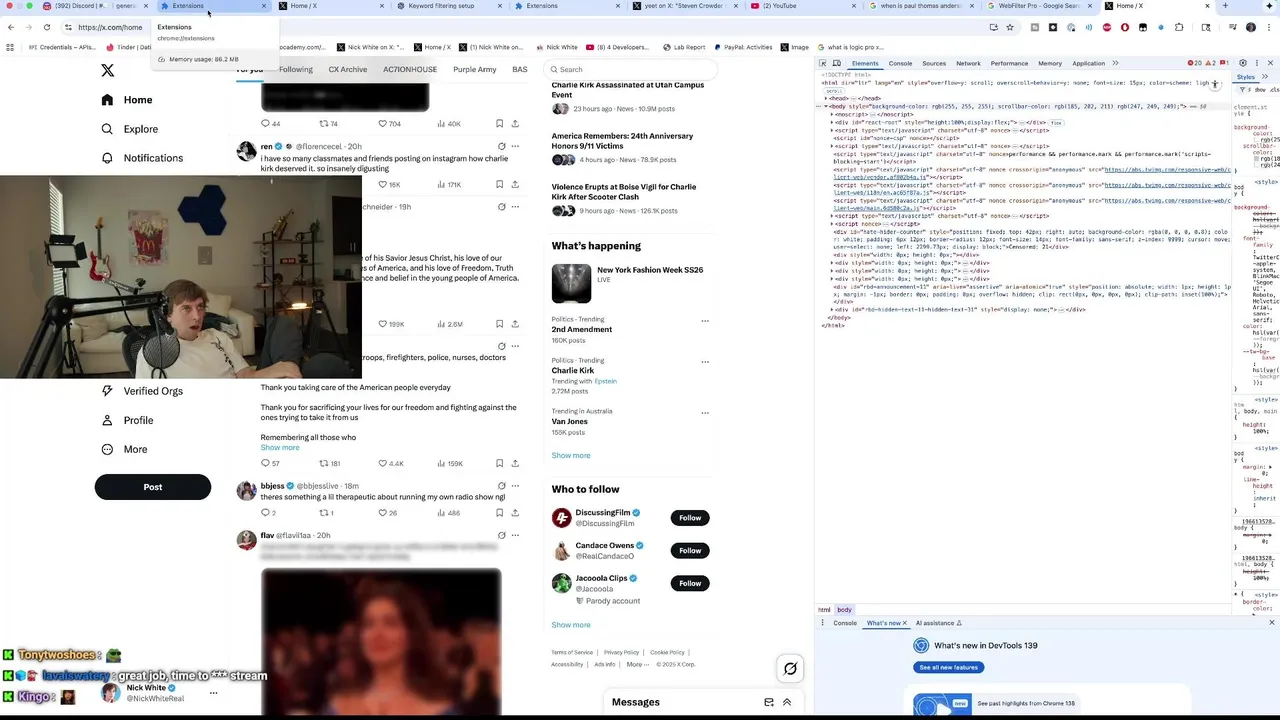Screen dimensions: 1280x720
Task: Open Verified Orgs in sidebar
Action: 141,391
